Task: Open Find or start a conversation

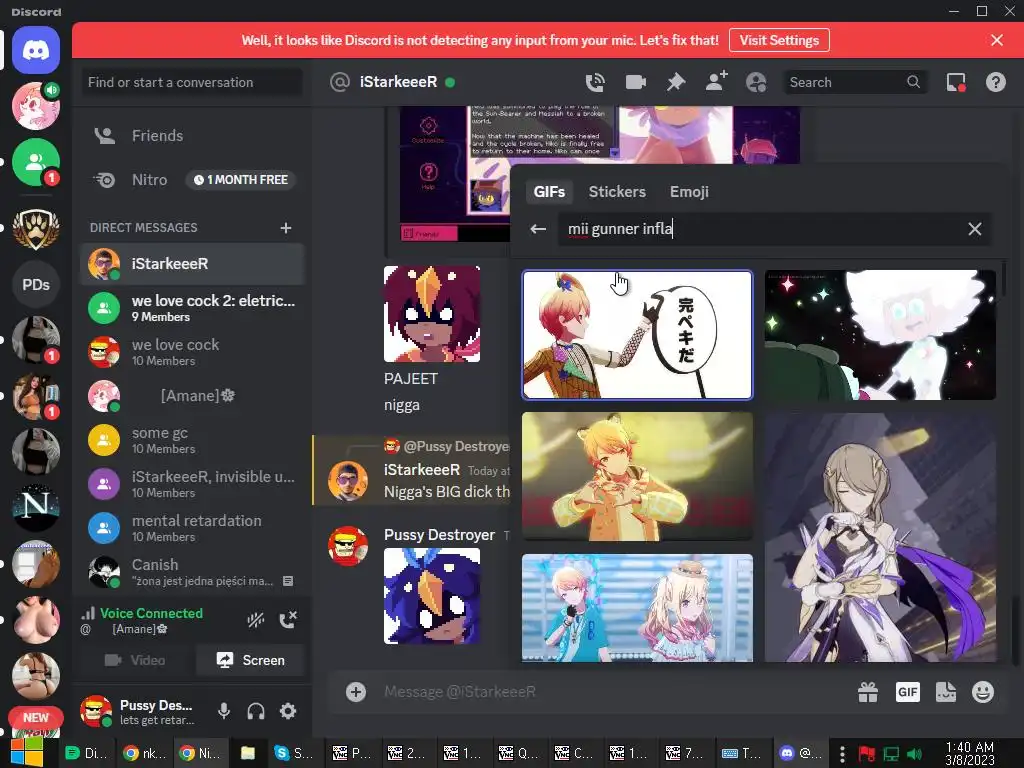Action: coord(191,82)
